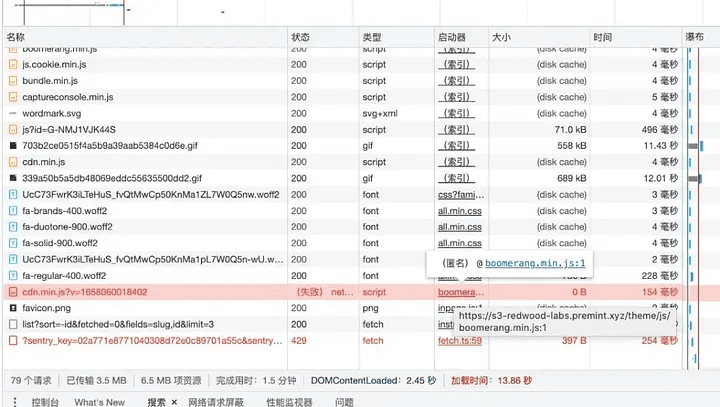Sort requests by 启动器 column
The width and height of the screenshot is (720, 407).
(x=461, y=37)
